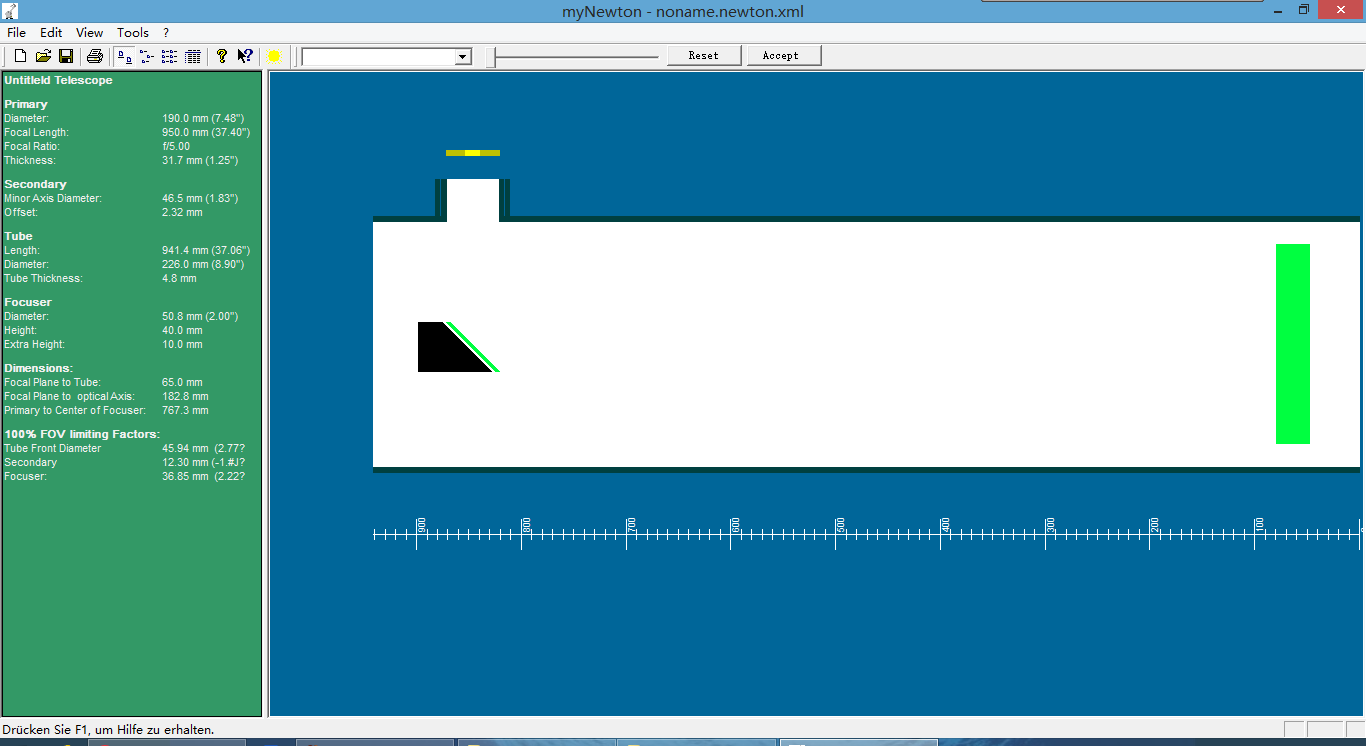The width and height of the screenshot is (1366, 746).
Task: Click Tube Thickness value '4.8 mm'
Action: pos(179,278)
